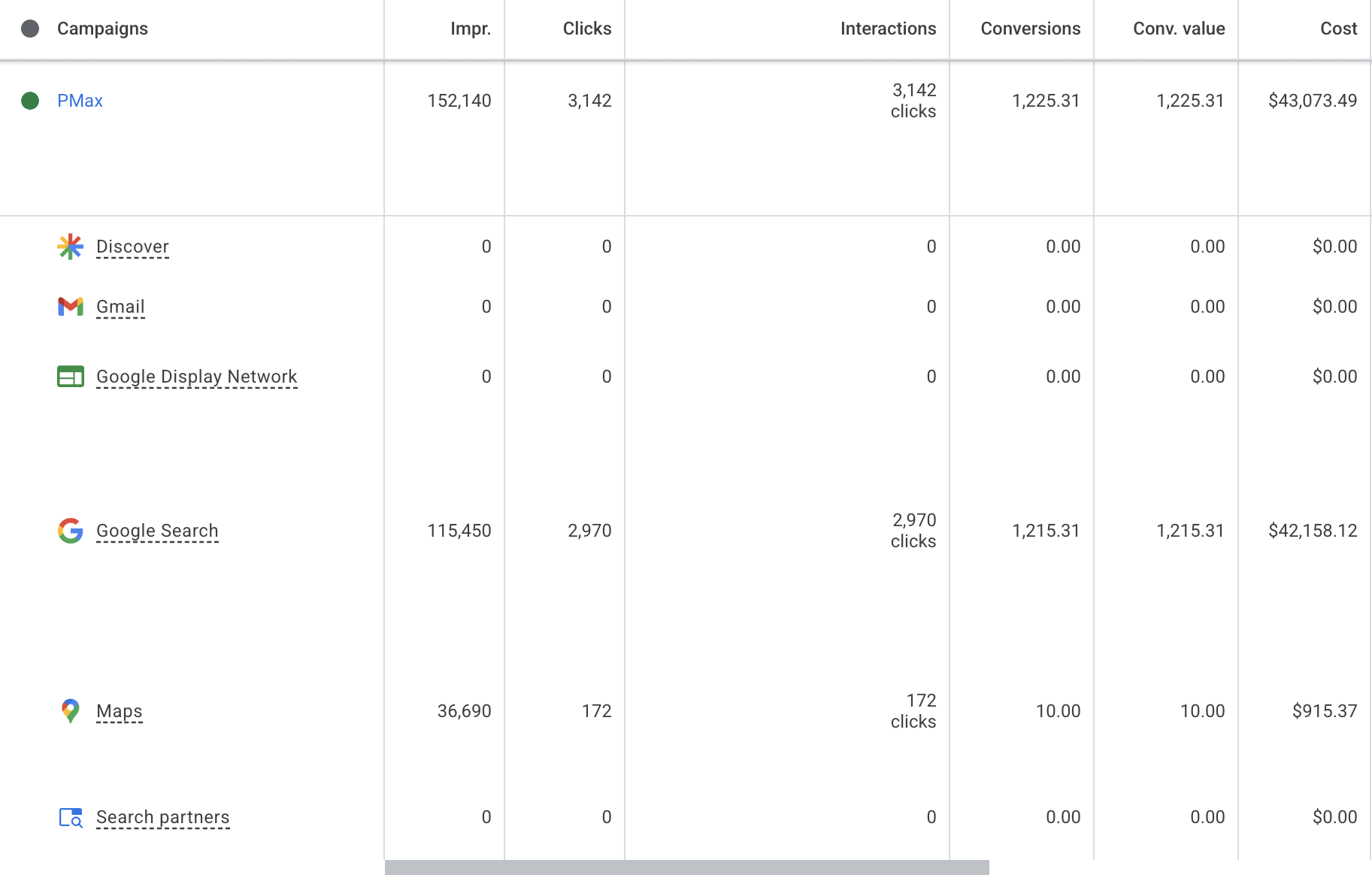Click the Campaigns column header
Screen dimensions: 1372x875
(102, 29)
